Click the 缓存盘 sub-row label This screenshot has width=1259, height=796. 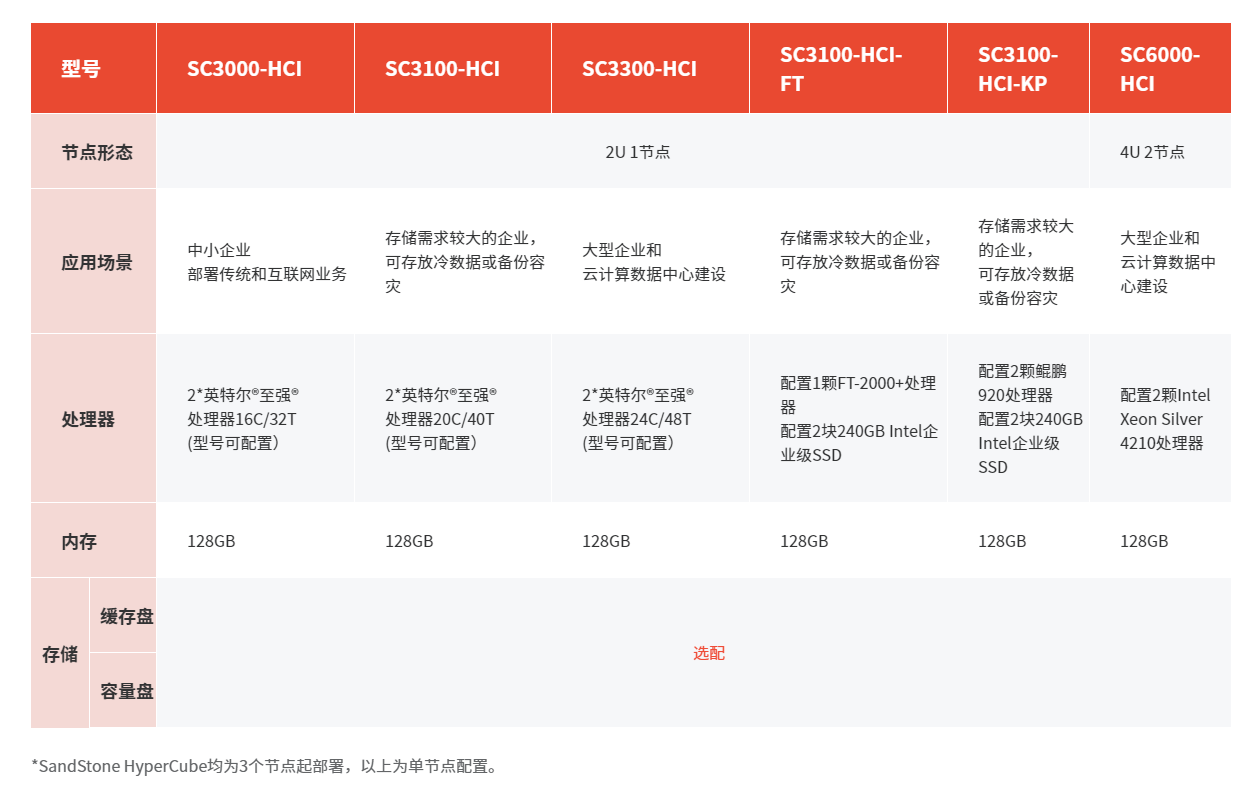[126, 616]
